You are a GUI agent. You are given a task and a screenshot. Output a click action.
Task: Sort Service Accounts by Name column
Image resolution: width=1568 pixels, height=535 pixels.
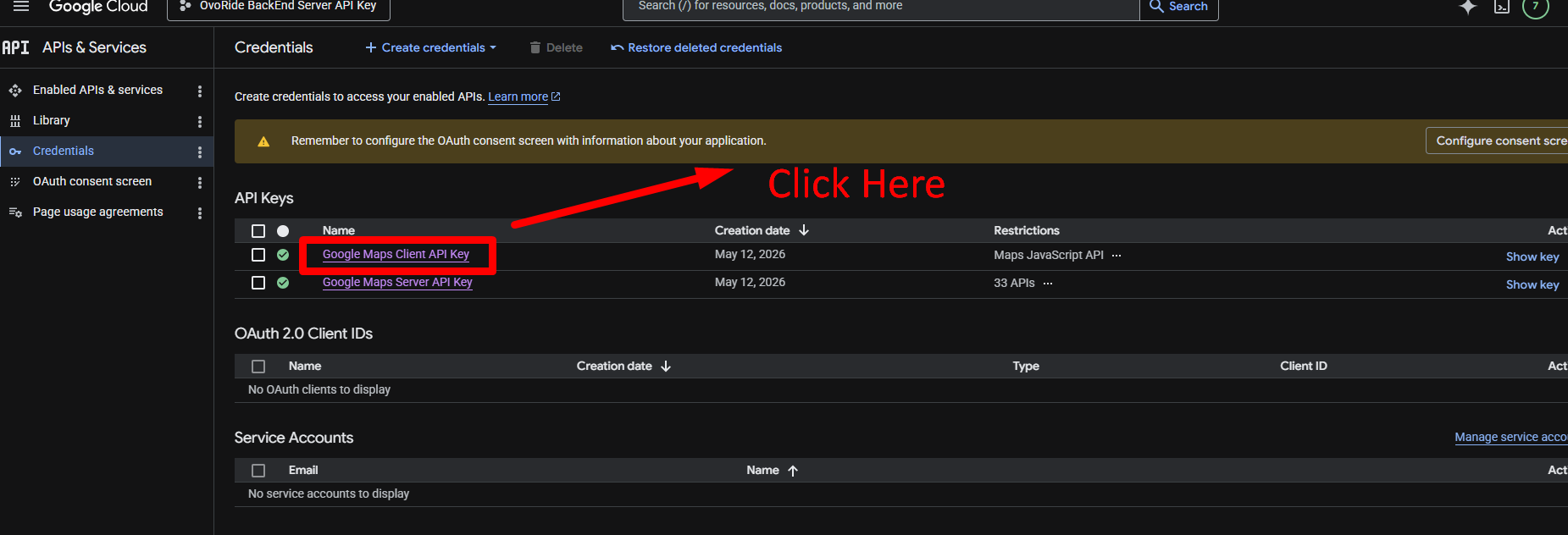click(772, 470)
